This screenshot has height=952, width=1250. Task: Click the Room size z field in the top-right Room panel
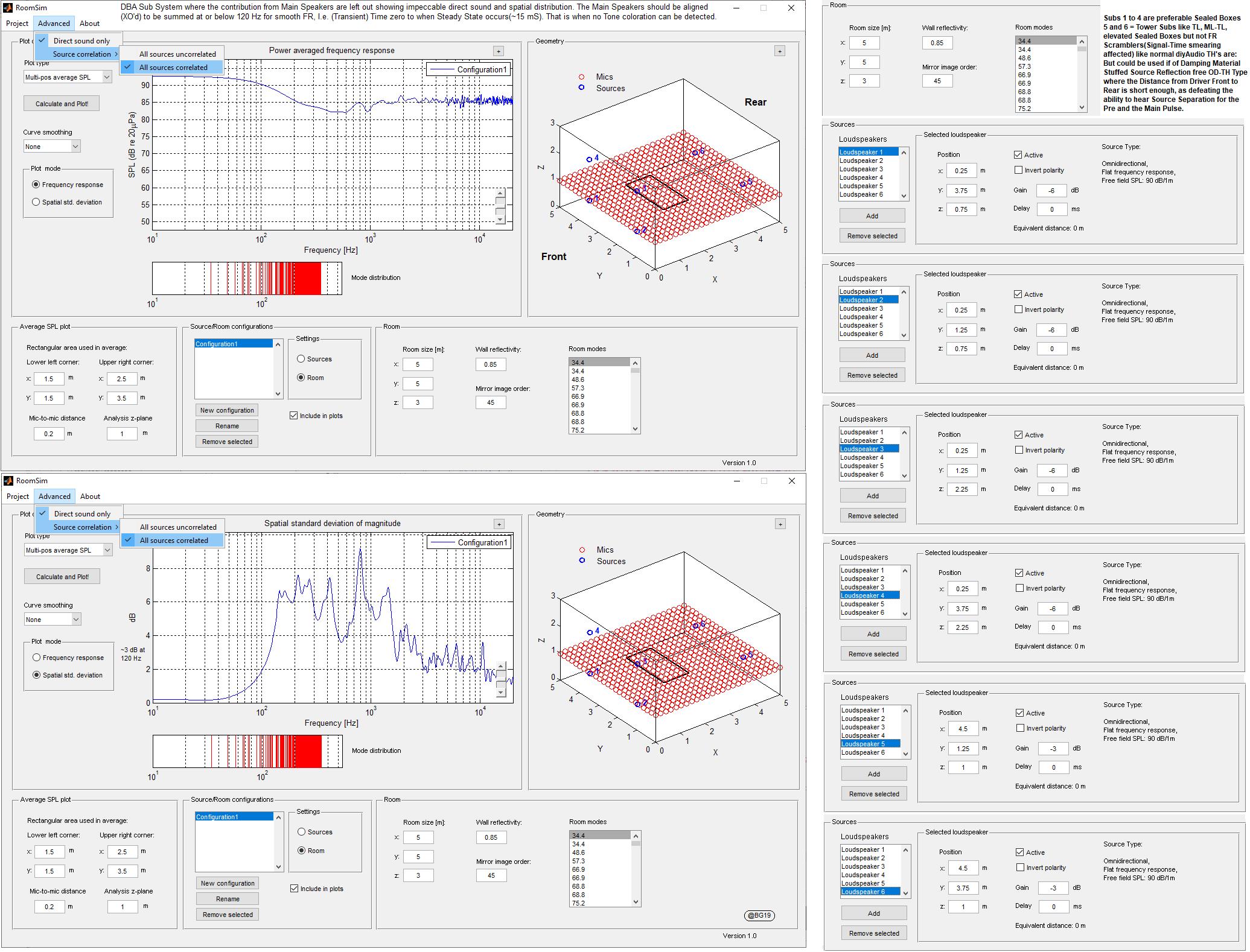pos(864,81)
